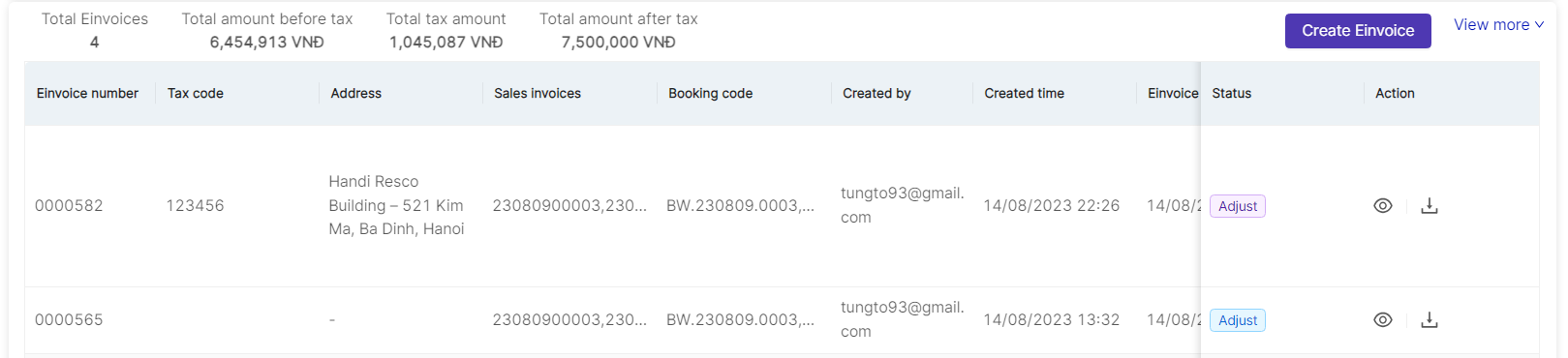The width and height of the screenshot is (1568, 358).
Task: Select the Einvoice number column header
Action: [x=87, y=94]
